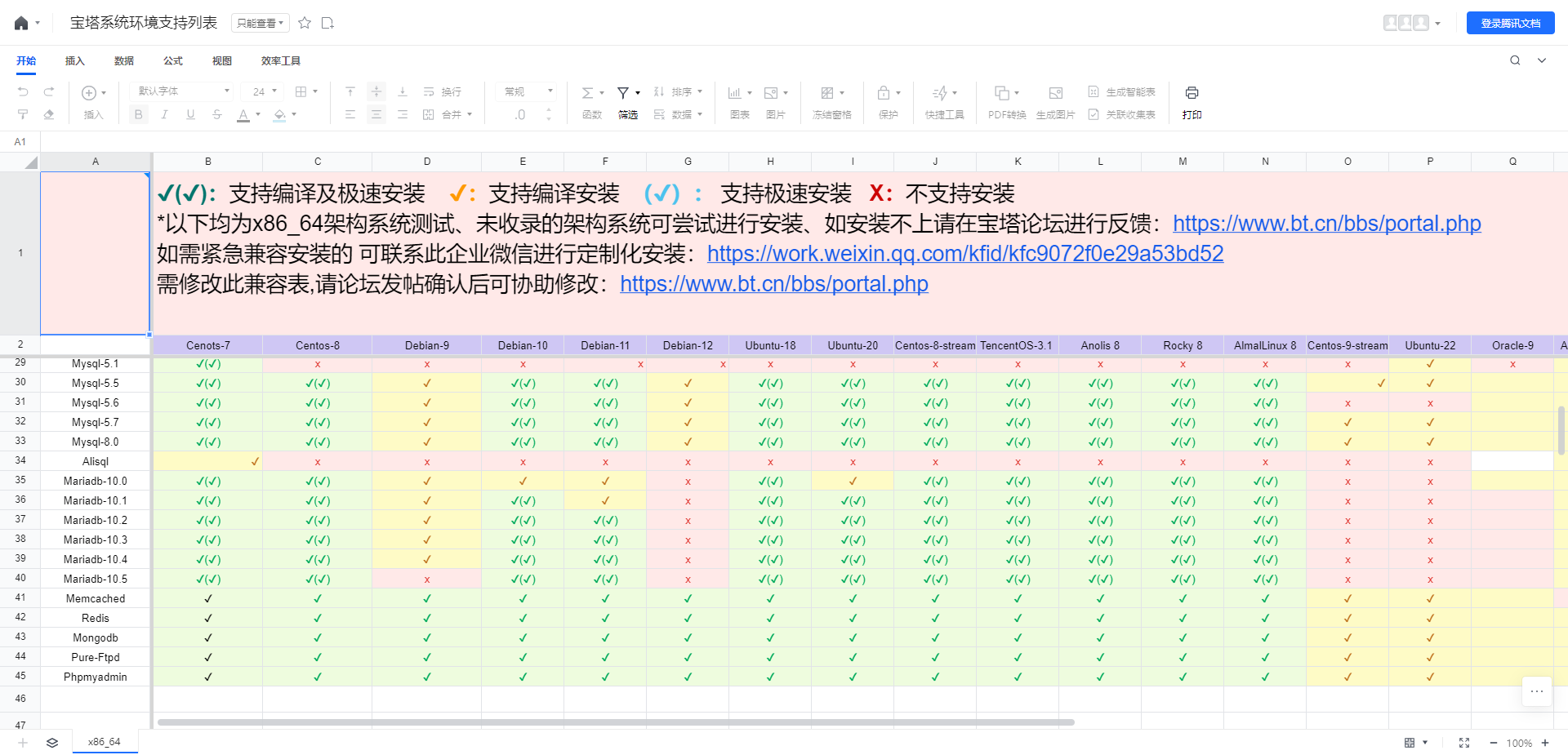The width and height of the screenshot is (1568, 755).
Task: Select the x86_64 sheet tab
Action: [x=105, y=742]
